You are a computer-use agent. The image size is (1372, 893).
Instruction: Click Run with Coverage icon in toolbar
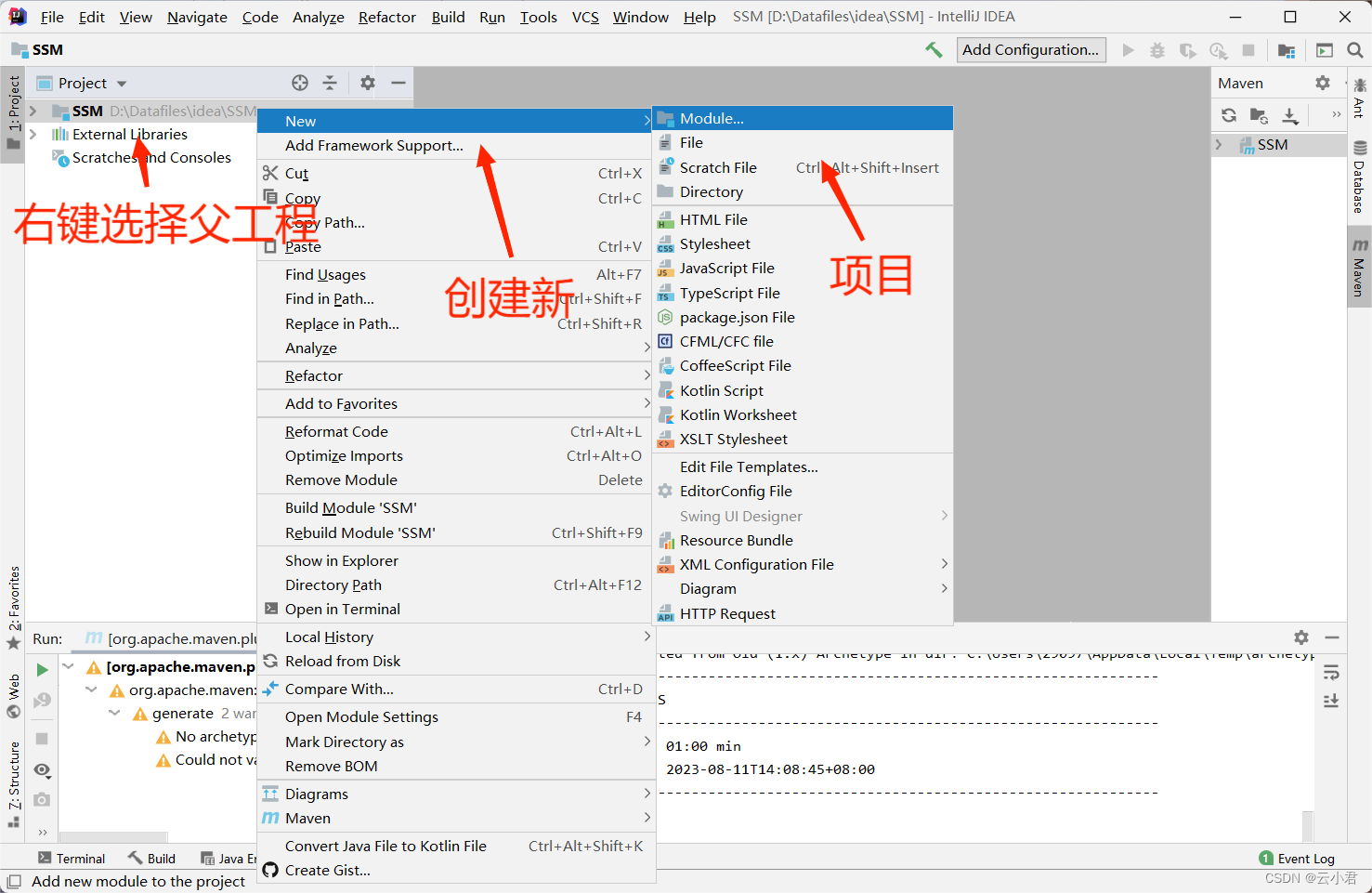pos(1188,50)
